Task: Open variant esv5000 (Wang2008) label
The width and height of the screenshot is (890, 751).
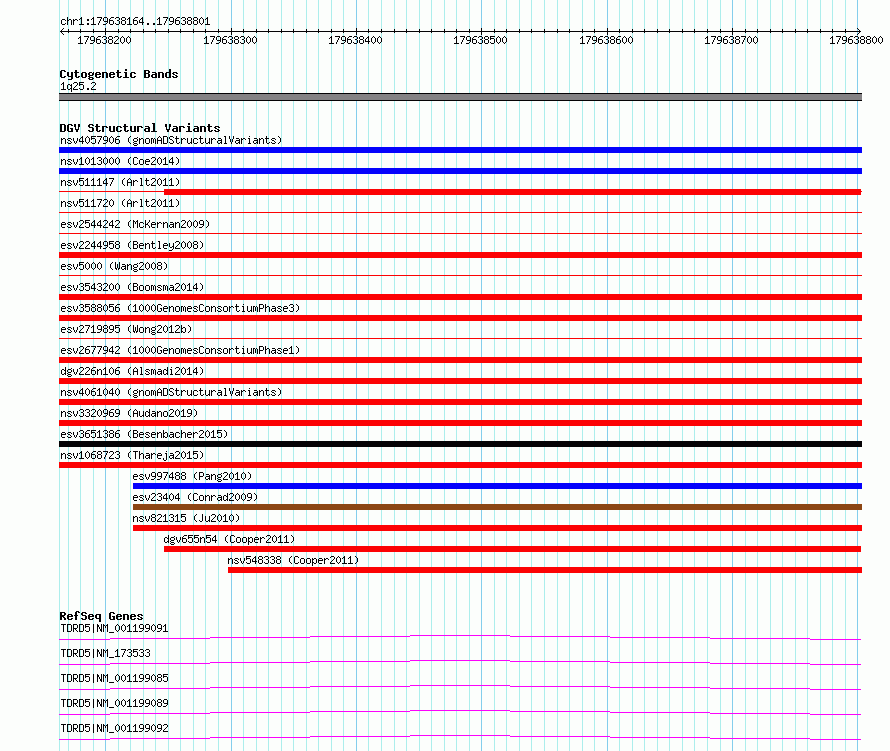Action: 114,266
